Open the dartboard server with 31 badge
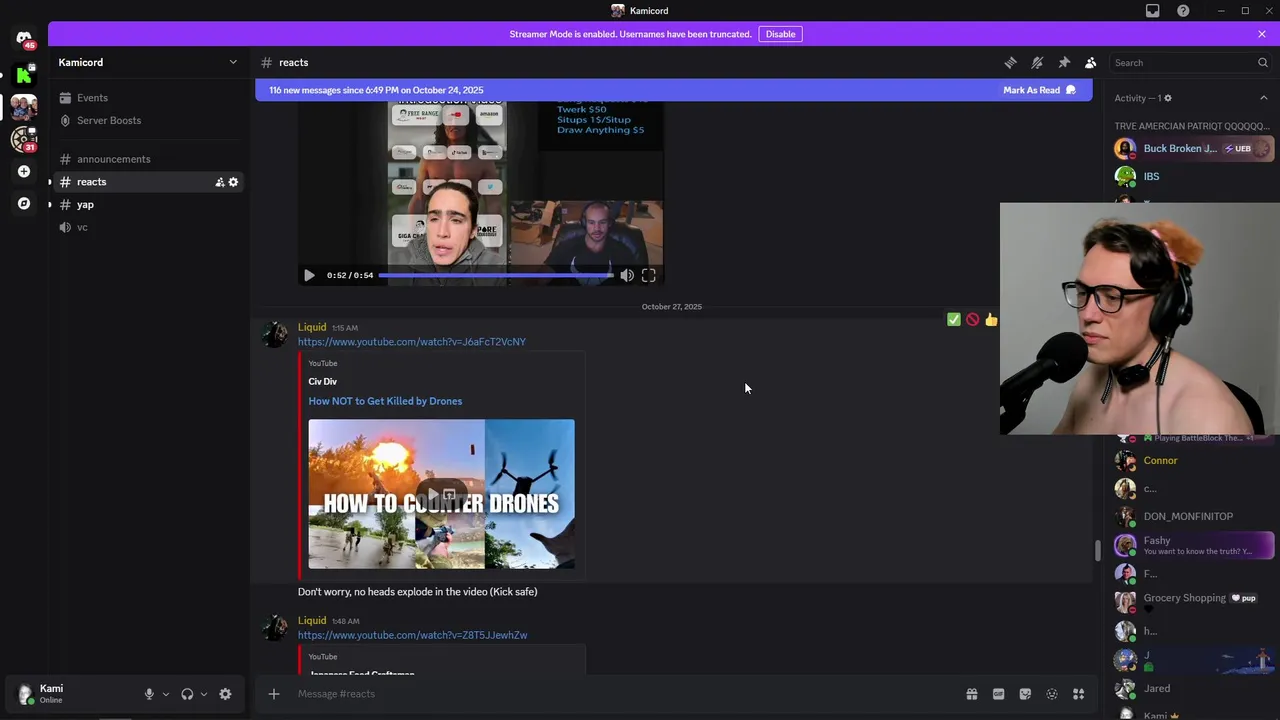The image size is (1280, 720). pos(24,139)
